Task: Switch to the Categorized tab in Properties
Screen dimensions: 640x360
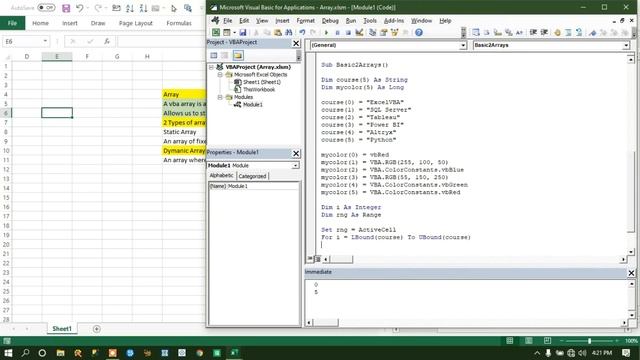Action: (252, 176)
